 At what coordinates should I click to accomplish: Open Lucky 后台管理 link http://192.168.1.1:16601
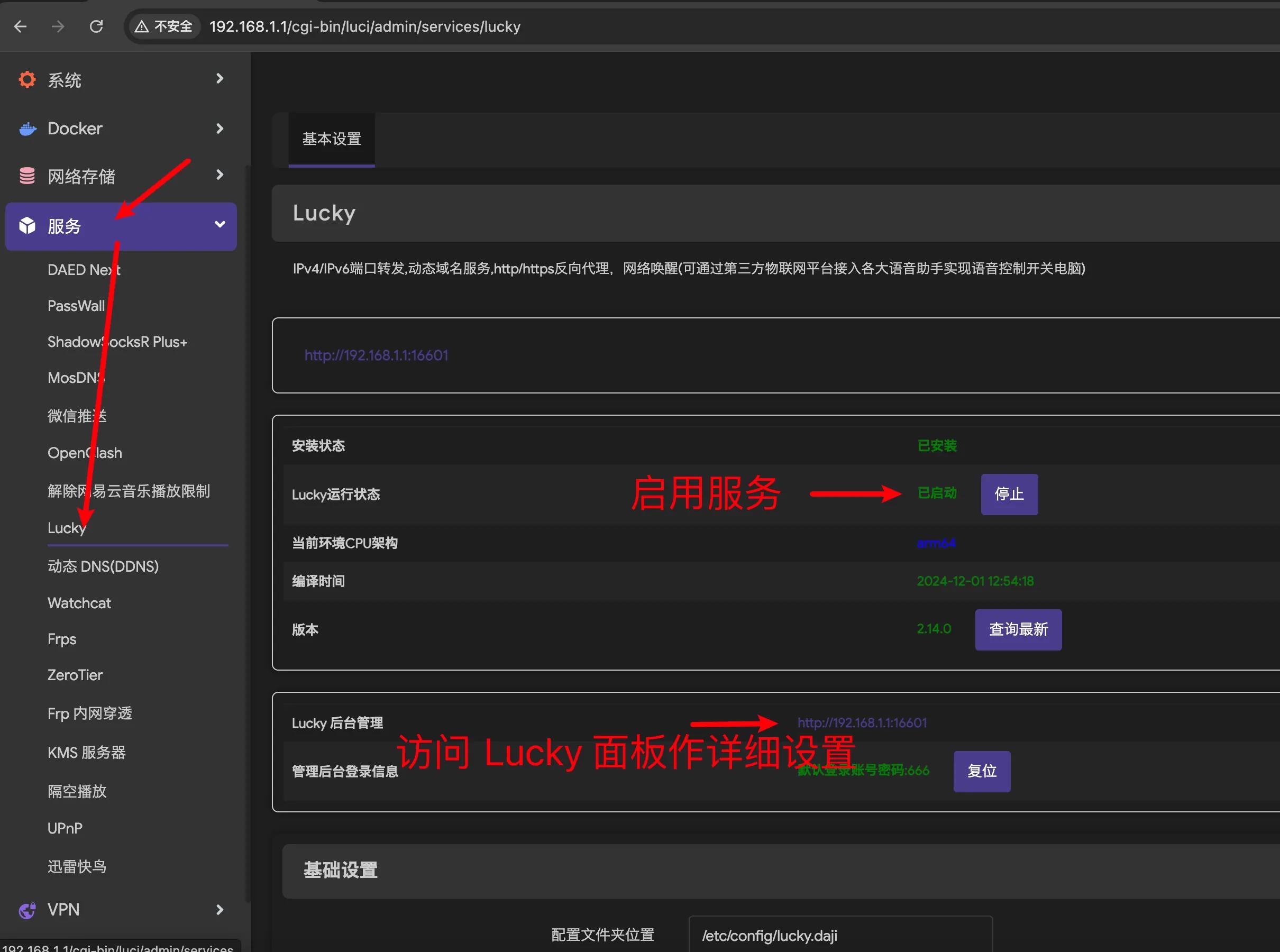[x=862, y=722]
